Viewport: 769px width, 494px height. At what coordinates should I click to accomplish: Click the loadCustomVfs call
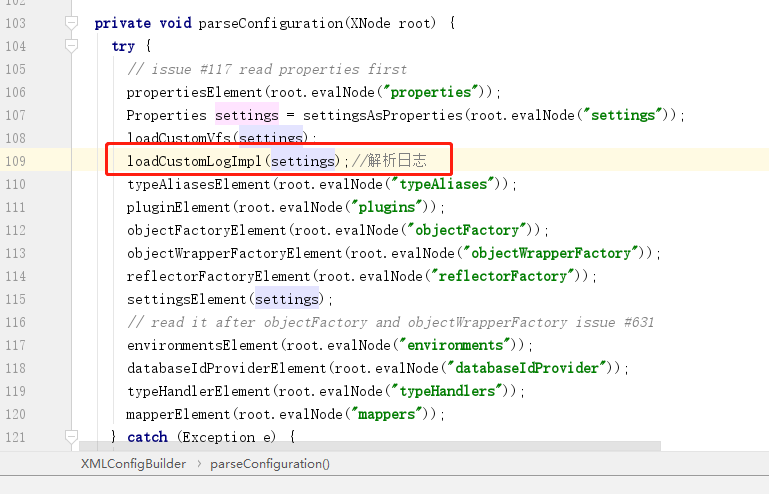tap(179, 138)
